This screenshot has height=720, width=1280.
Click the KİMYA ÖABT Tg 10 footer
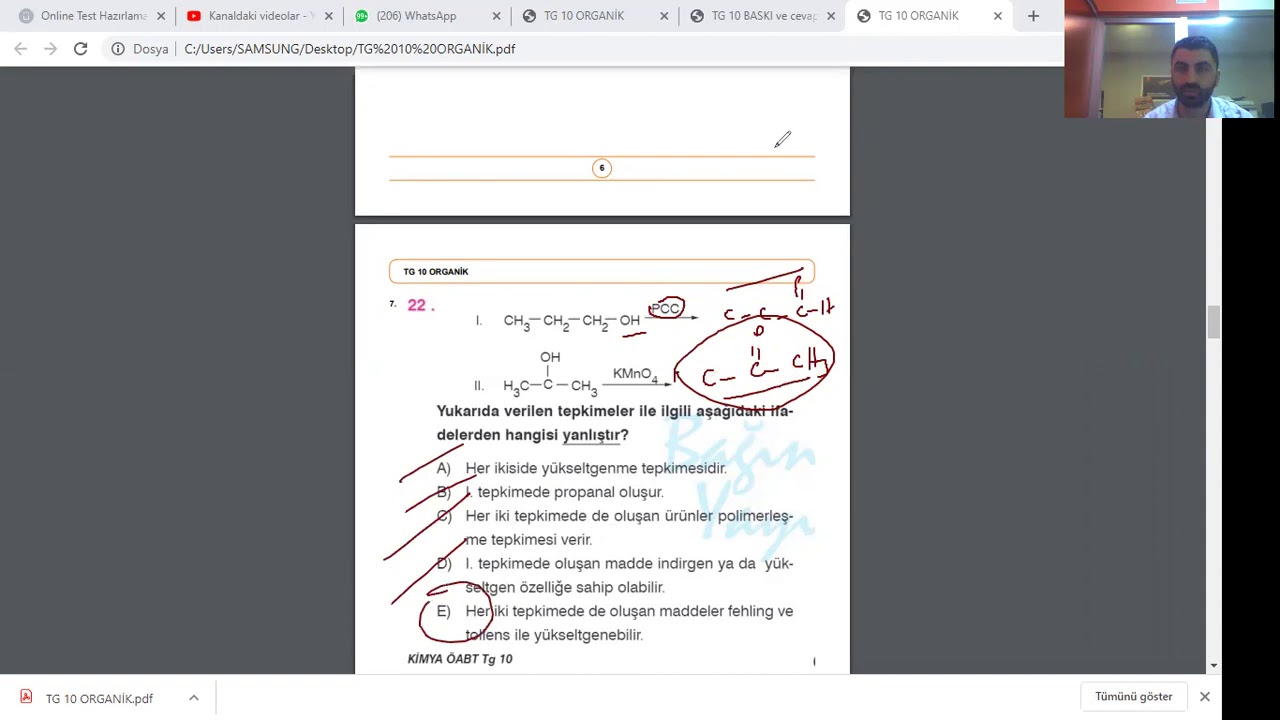pos(460,659)
